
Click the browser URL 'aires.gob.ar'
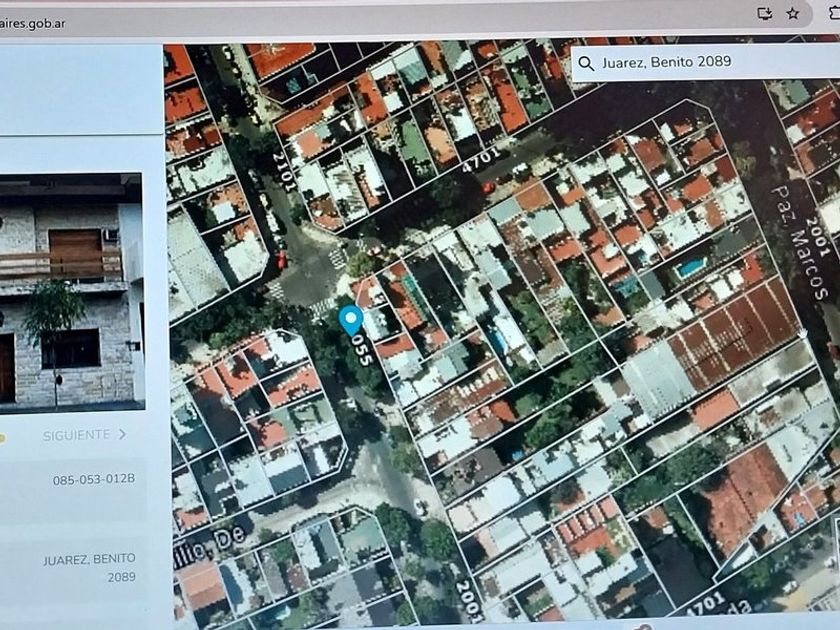coord(32,24)
